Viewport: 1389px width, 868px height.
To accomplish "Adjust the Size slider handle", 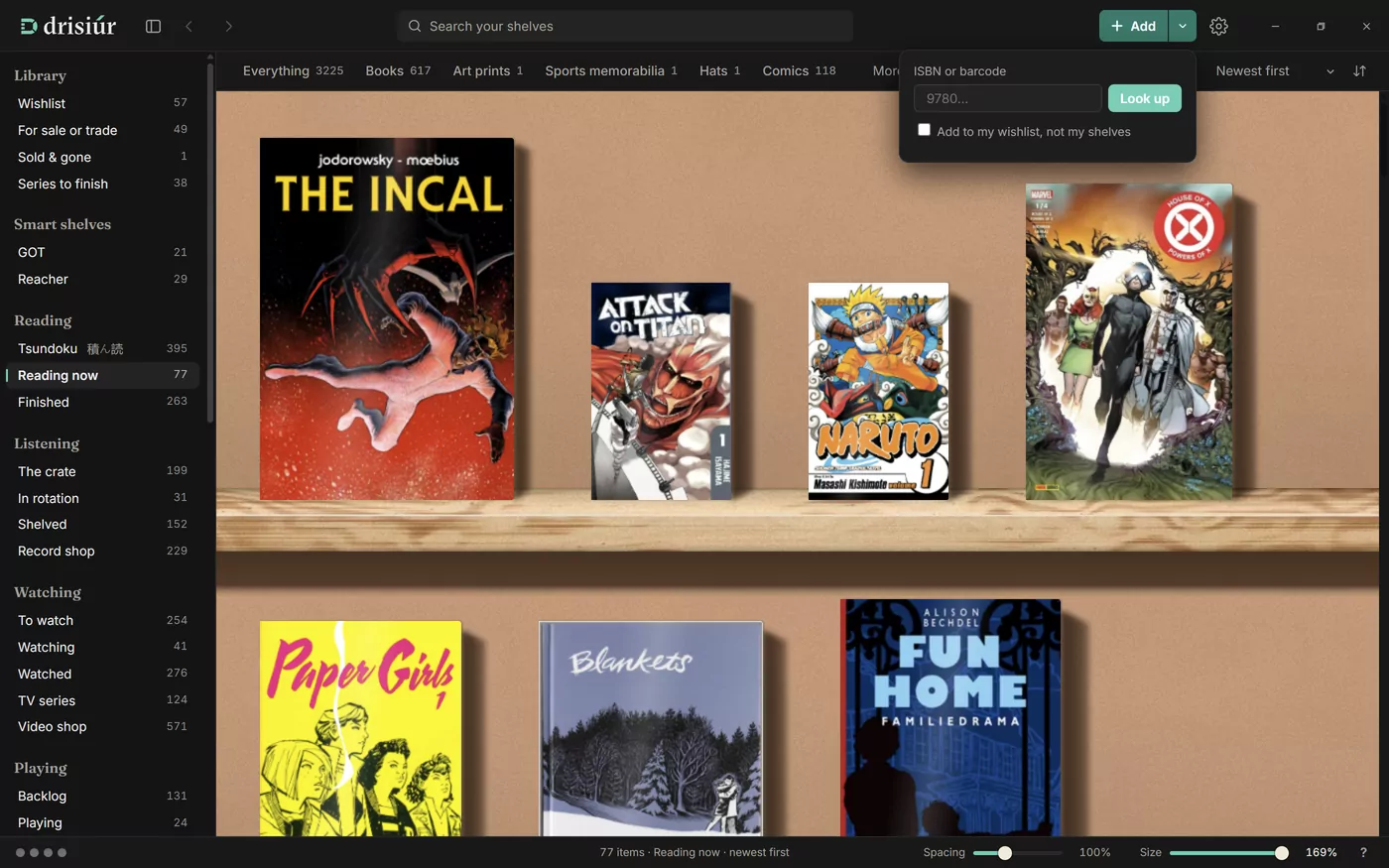I will pos(1282,852).
